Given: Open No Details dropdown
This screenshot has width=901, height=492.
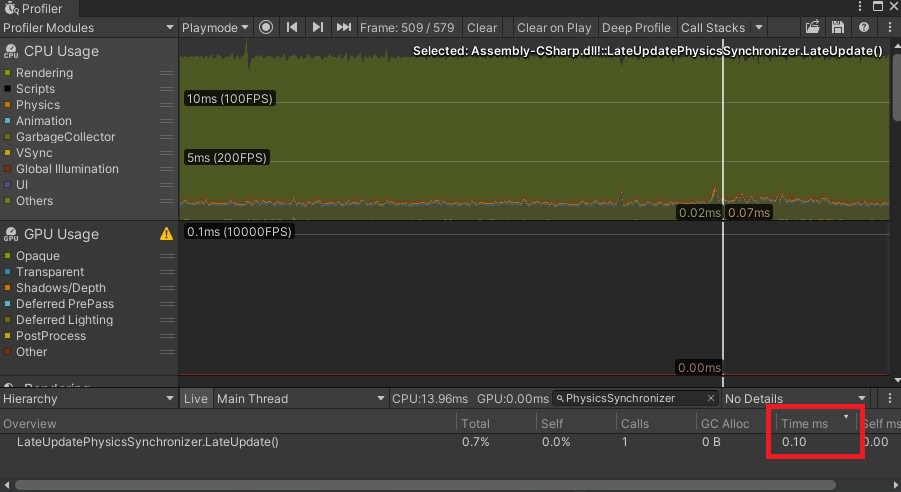Looking at the screenshot, I should coord(796,398).
